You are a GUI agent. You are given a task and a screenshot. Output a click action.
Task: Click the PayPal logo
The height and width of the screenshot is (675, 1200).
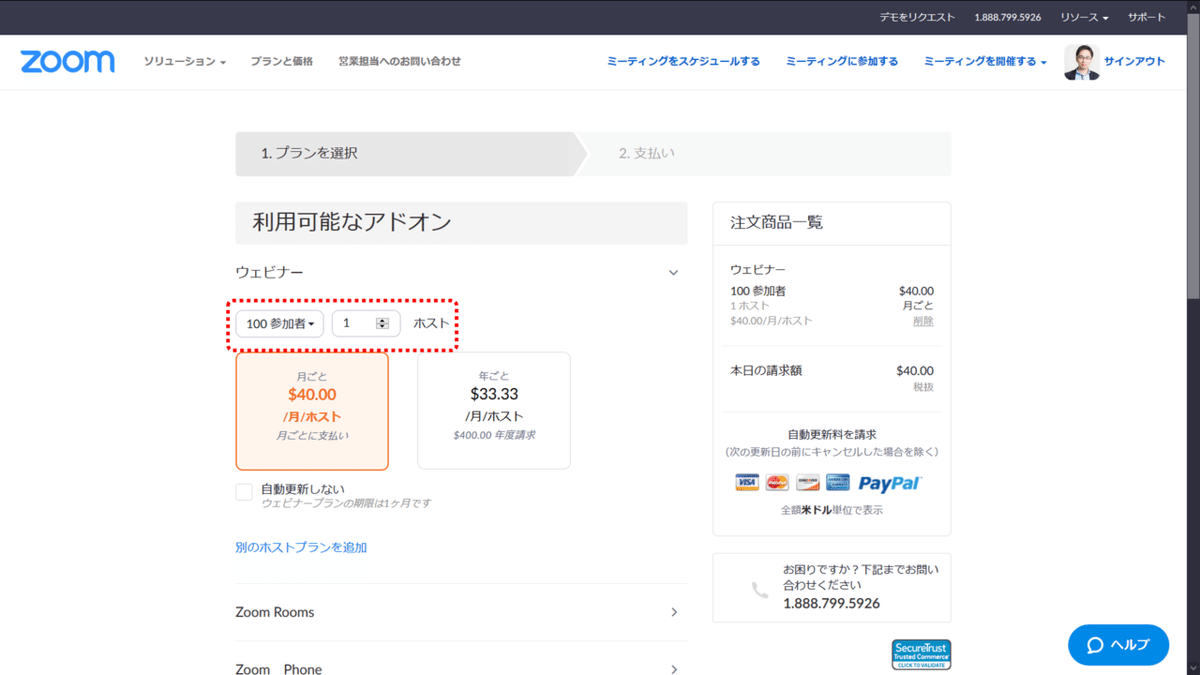(889, 484)
